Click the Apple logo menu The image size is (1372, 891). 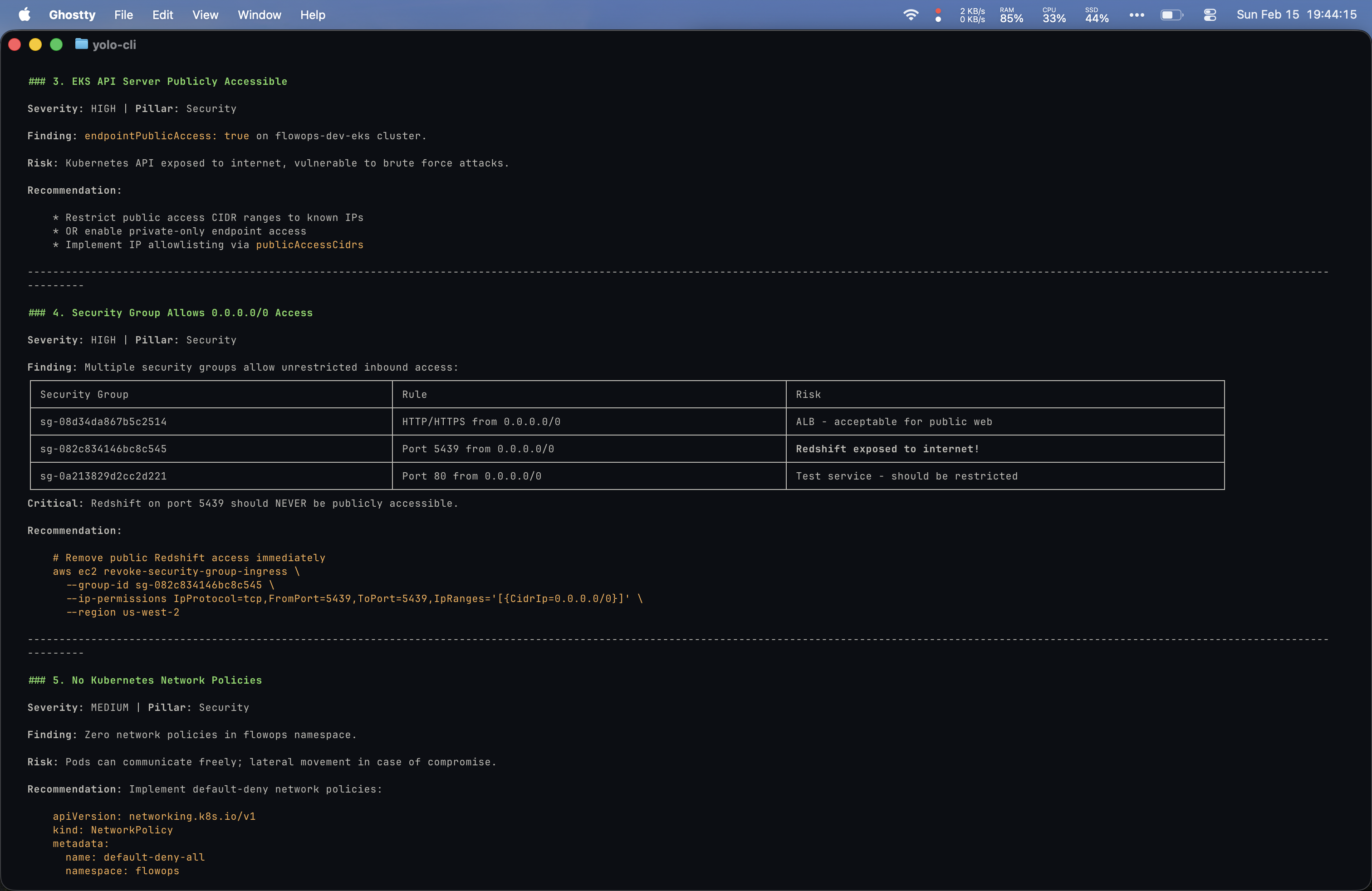point(24,15)
